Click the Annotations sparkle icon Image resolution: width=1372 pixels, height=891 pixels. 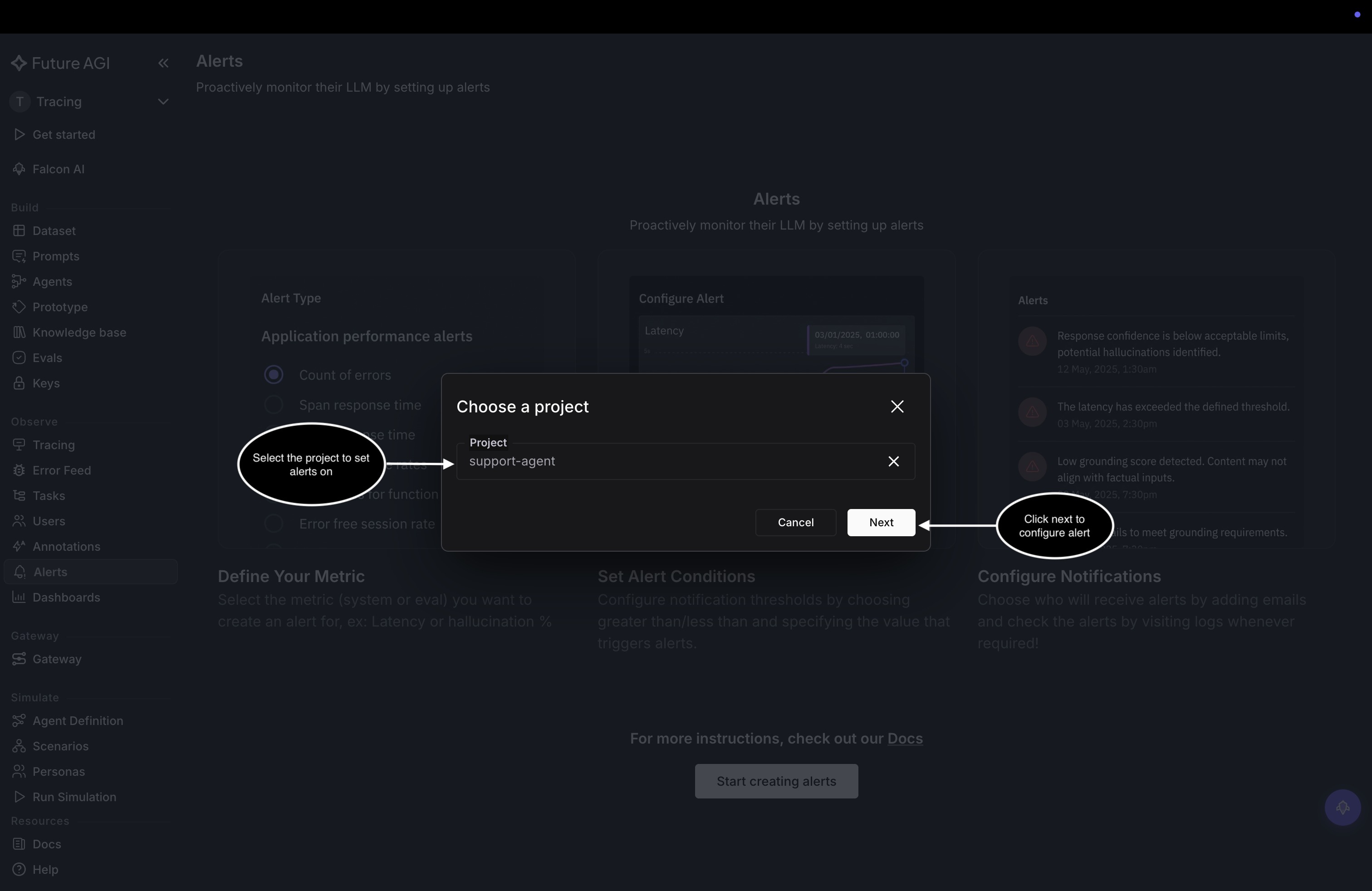19,546
